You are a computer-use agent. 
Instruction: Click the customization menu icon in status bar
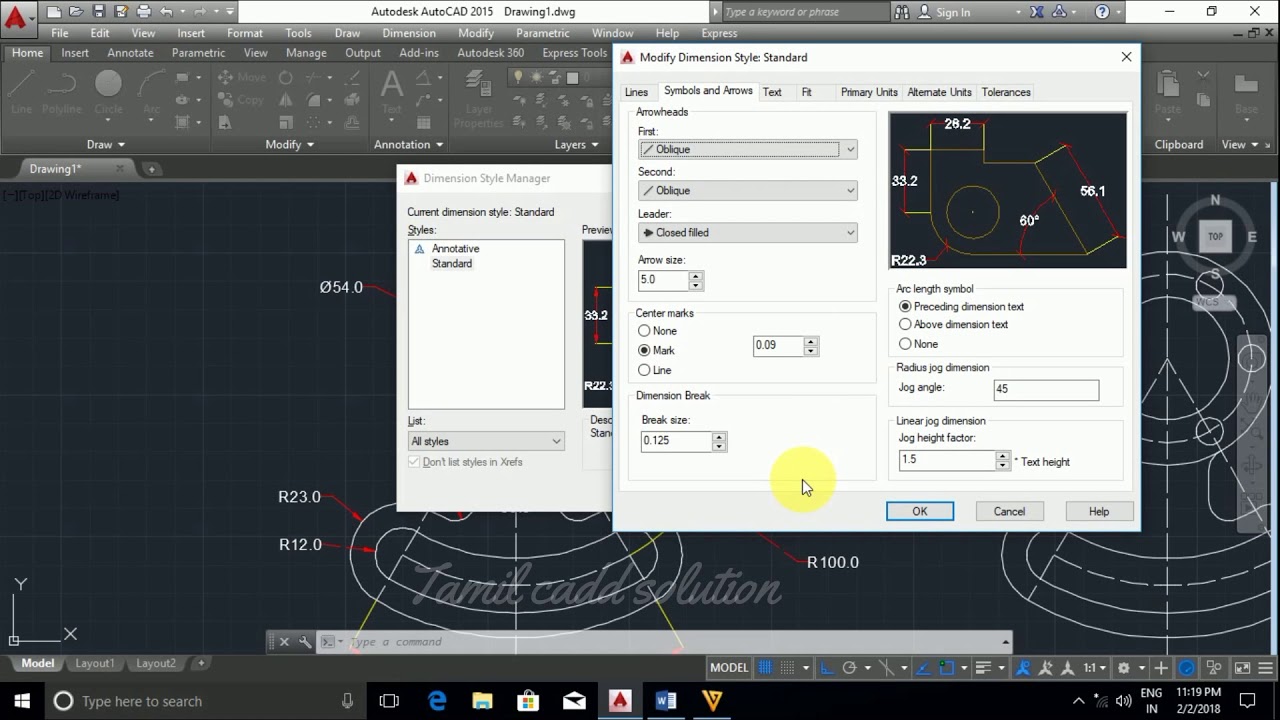coord(1266,668)
